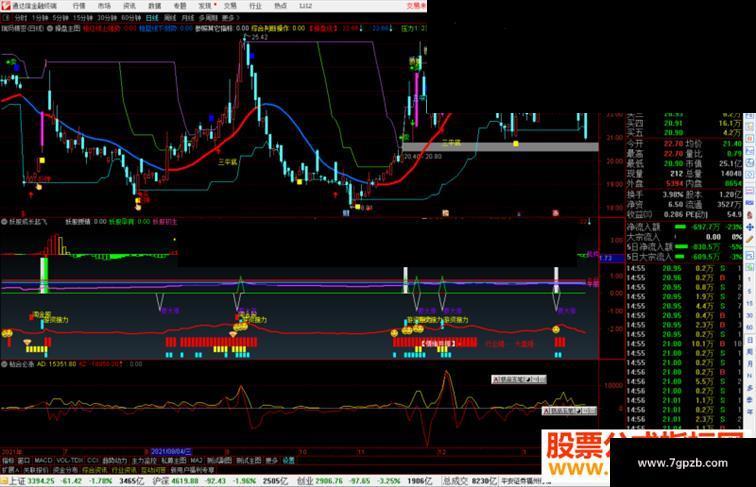
Task: Apply the MACD indicator
Action: [43, 461]
